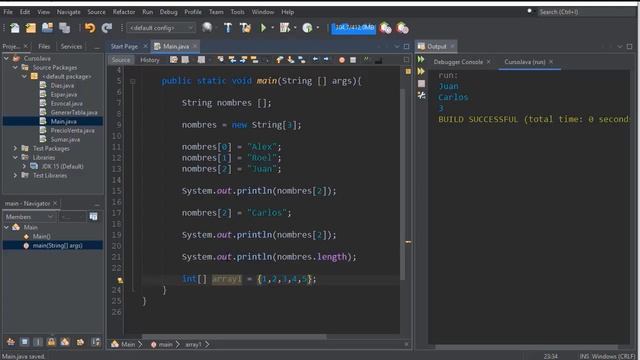Switch to the Debugger Console tab
Screen dimensions: 640x360
point(458,62)
